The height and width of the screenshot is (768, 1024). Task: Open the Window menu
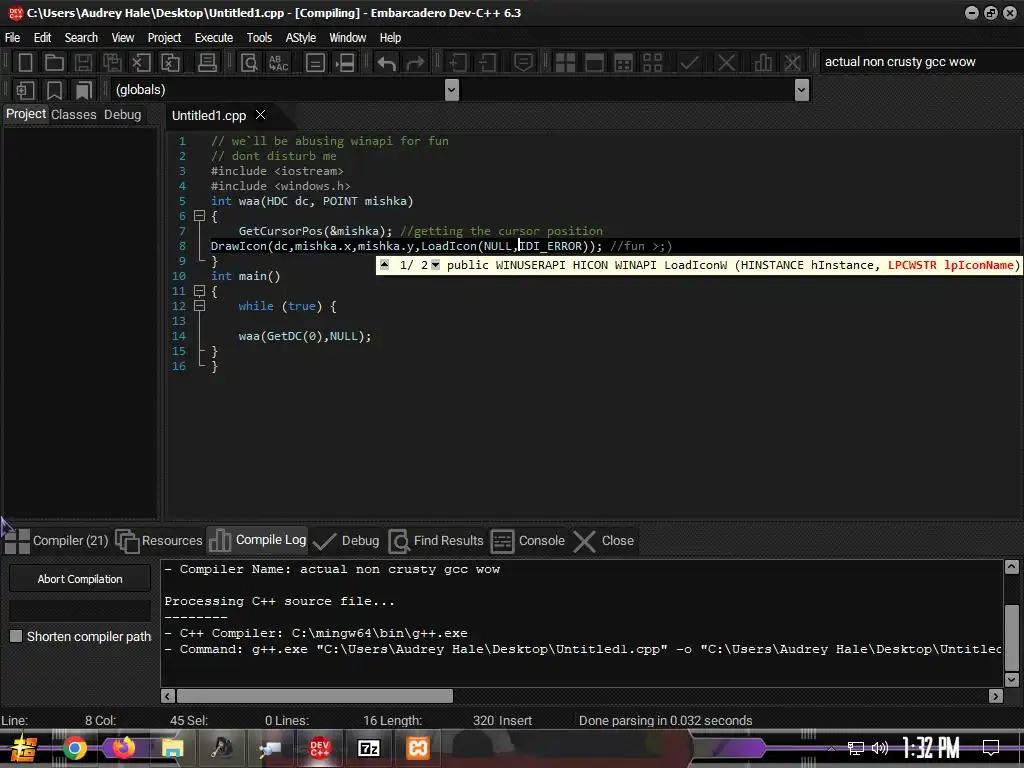pyautogui.click(x=347, y=37)
